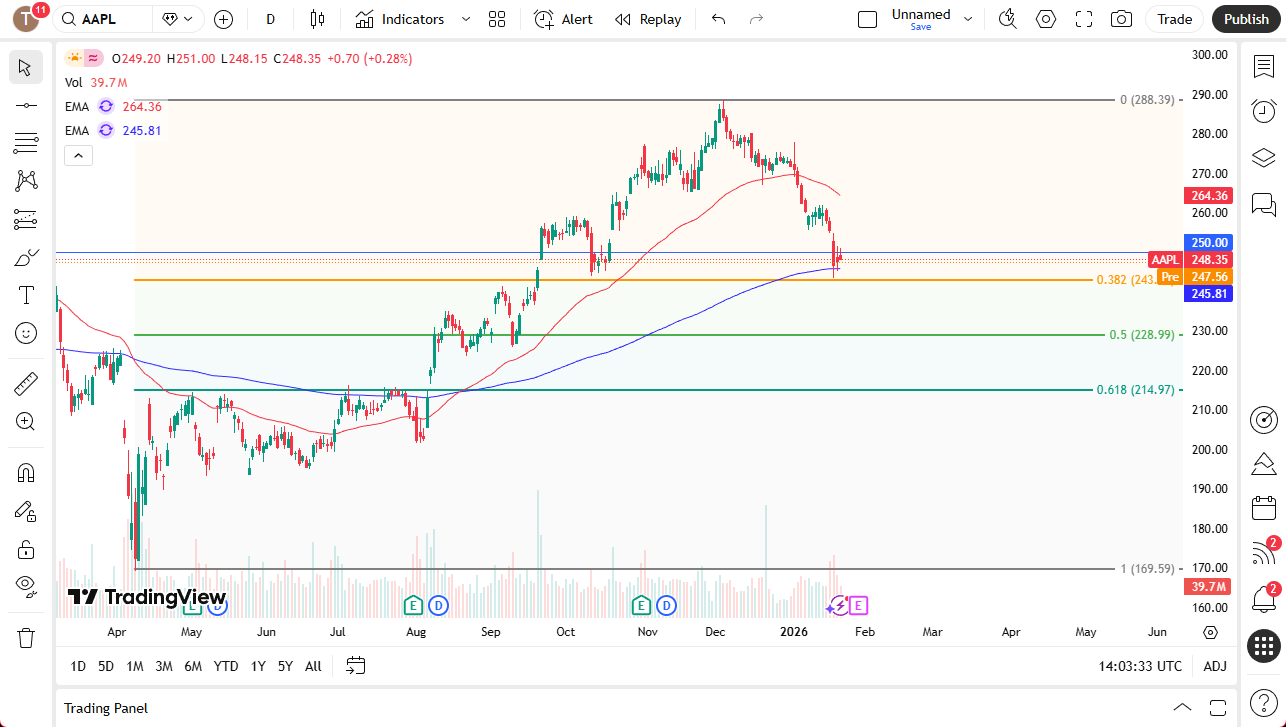Open the quick search icon

pos(1008,19)
